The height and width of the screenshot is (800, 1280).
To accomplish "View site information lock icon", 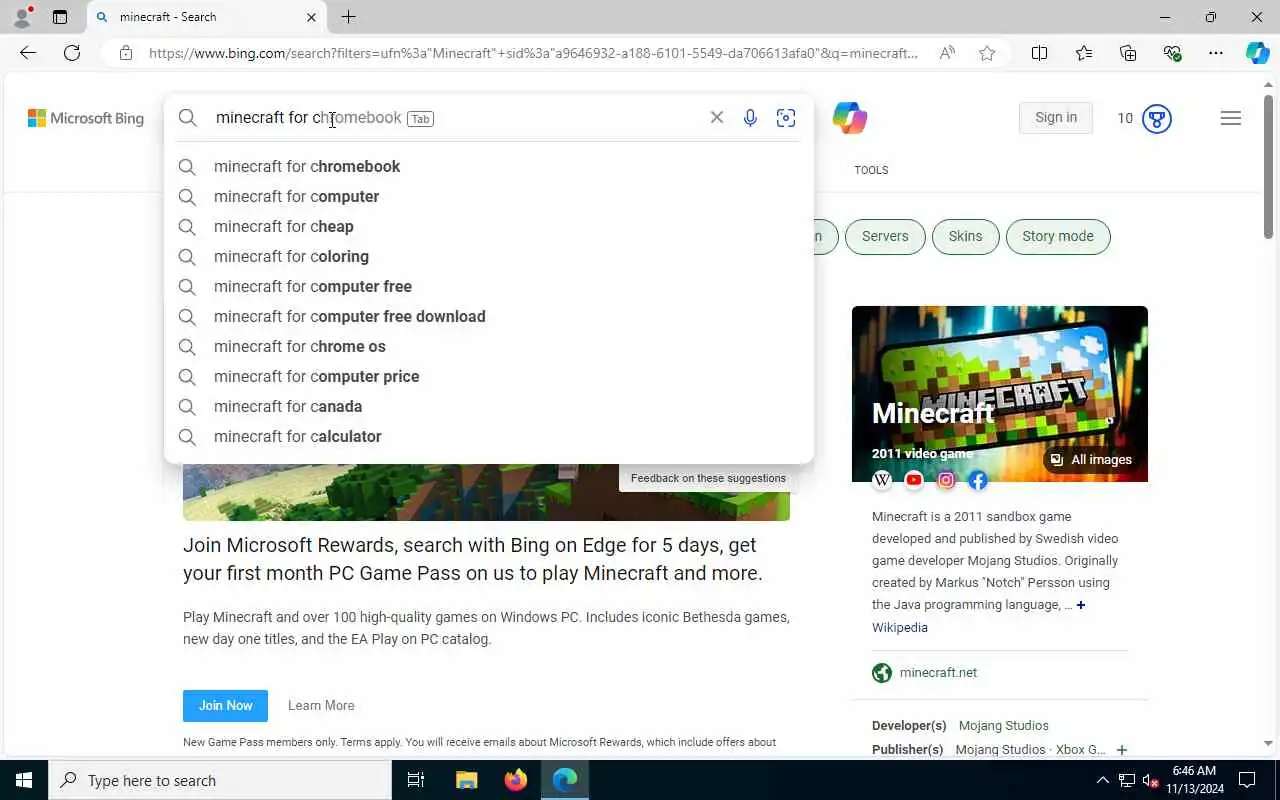I will coord(126,53).
